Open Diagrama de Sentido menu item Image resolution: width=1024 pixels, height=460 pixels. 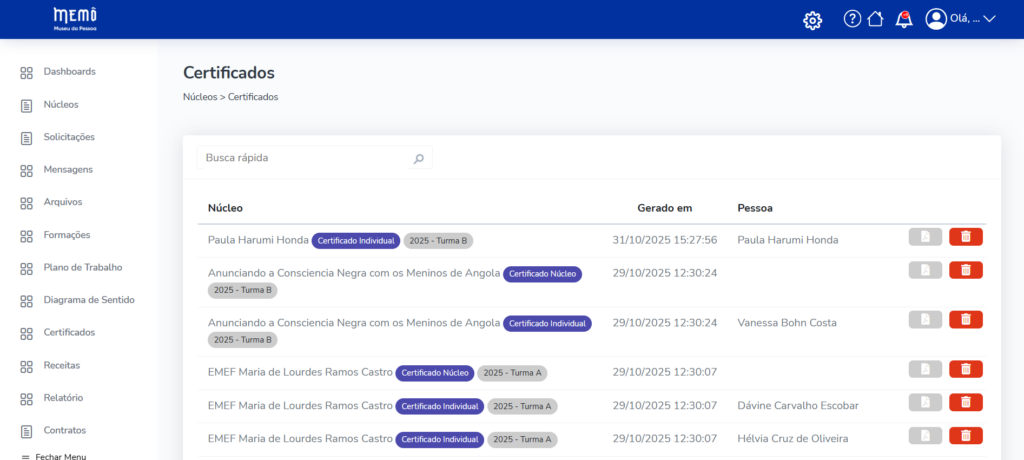tap(88, 300)
